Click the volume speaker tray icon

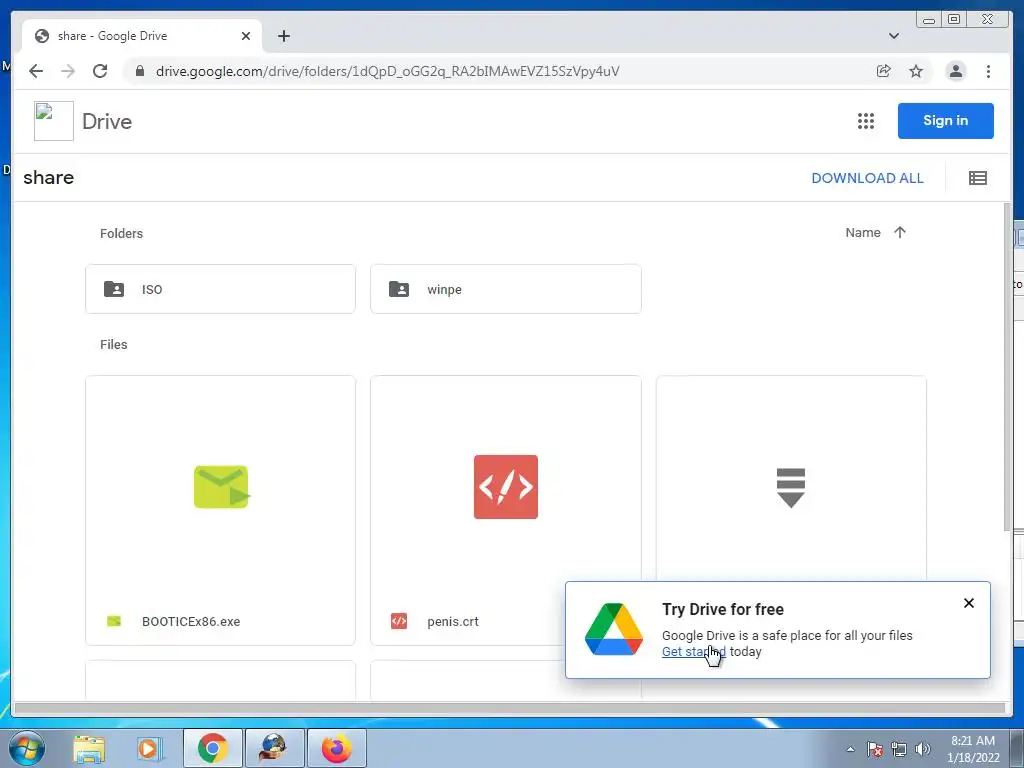922,749
